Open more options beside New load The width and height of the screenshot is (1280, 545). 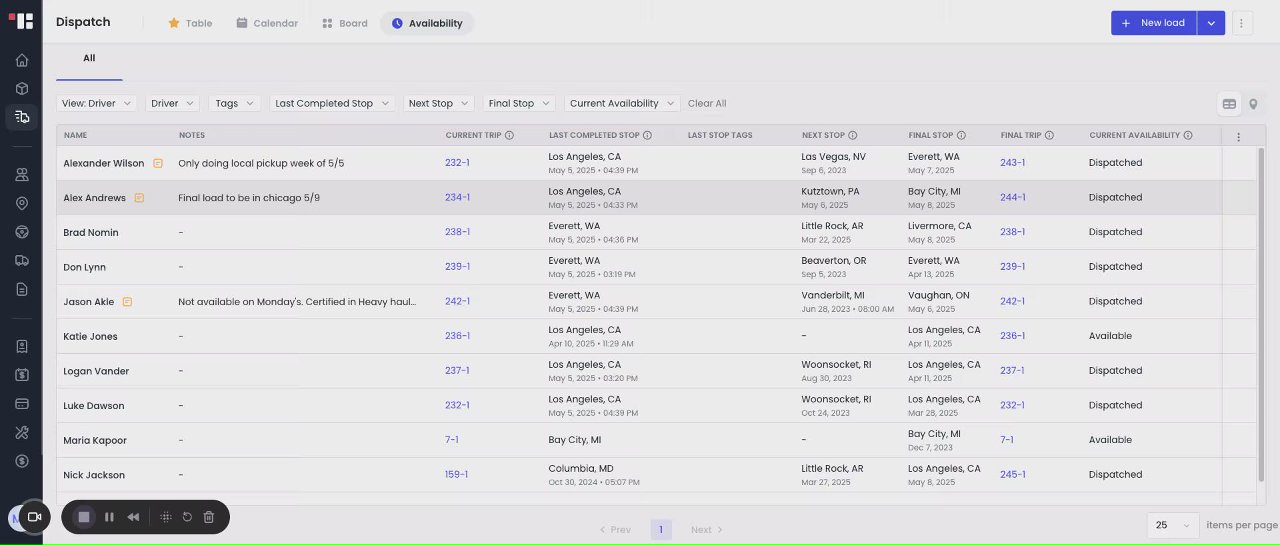pyautogui.click(x=1242, y=23)
